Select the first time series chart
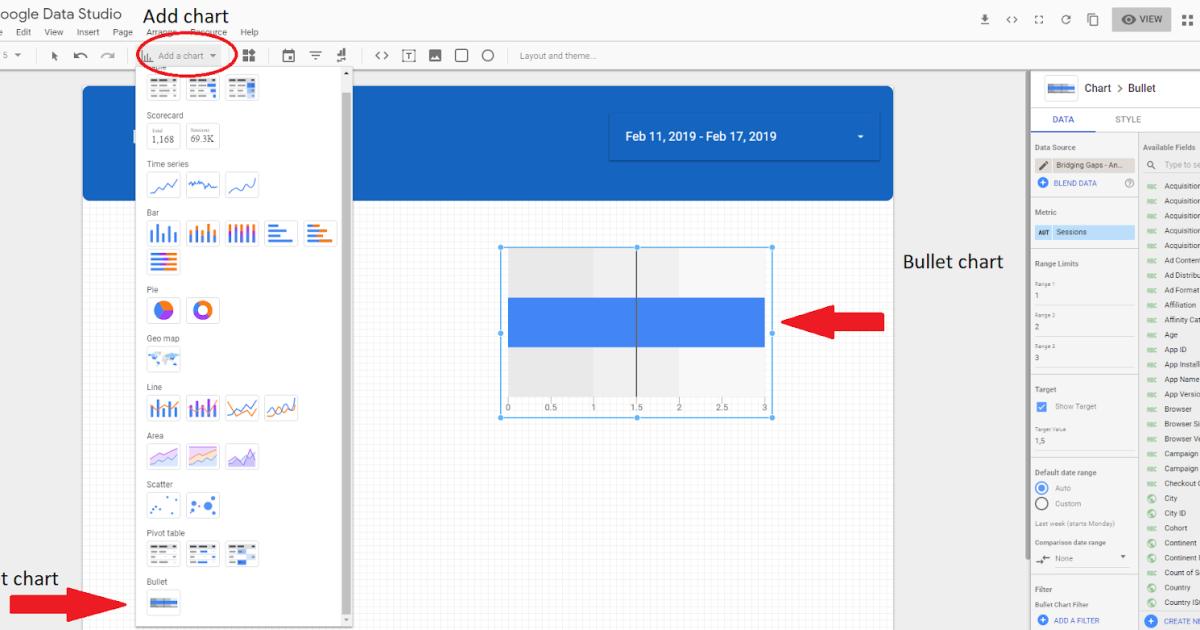 click(x=164, y=185)
